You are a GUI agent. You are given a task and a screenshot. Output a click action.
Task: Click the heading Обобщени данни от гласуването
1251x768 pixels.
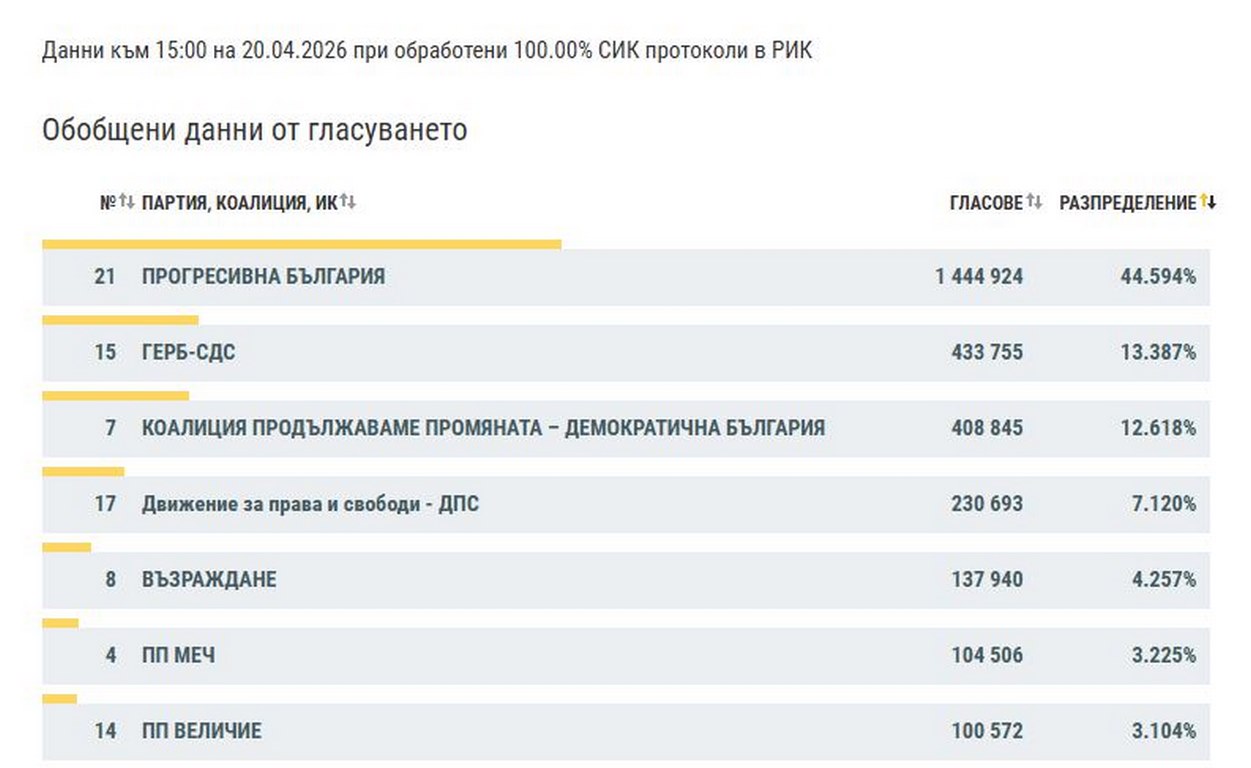coord(254,131)
